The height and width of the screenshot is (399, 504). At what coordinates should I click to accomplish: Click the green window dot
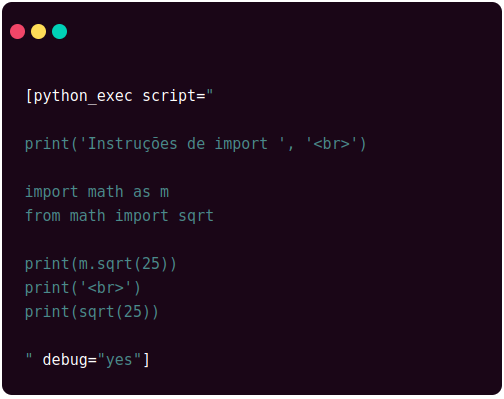click(x=59, y=32)
